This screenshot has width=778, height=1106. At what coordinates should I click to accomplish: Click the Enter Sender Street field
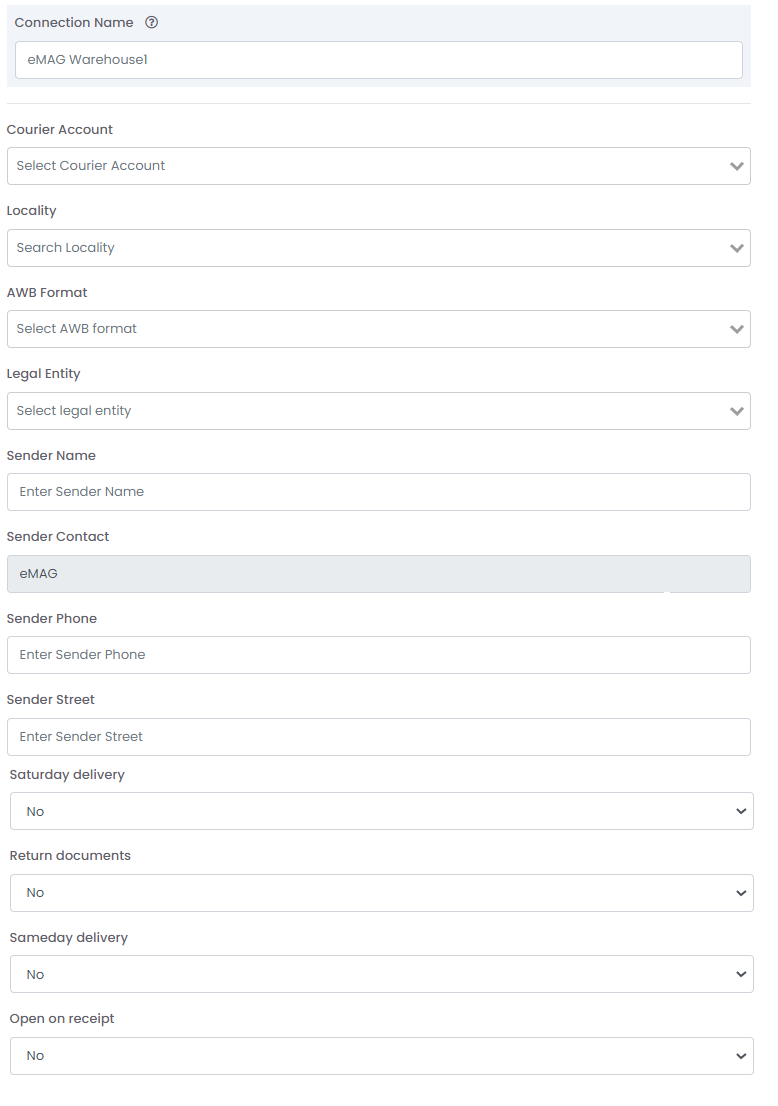click(x=379, y=736)
